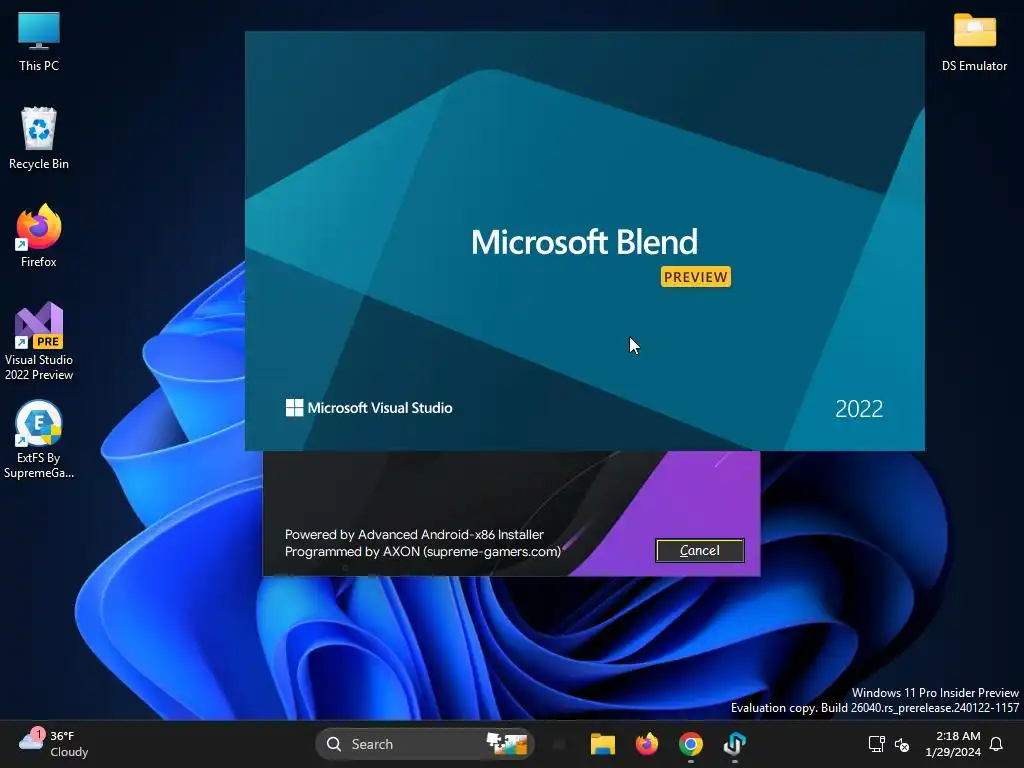Open notification bell in system tray
Image resolution: width=1024 pixels, height=768 pixels.
996,744
